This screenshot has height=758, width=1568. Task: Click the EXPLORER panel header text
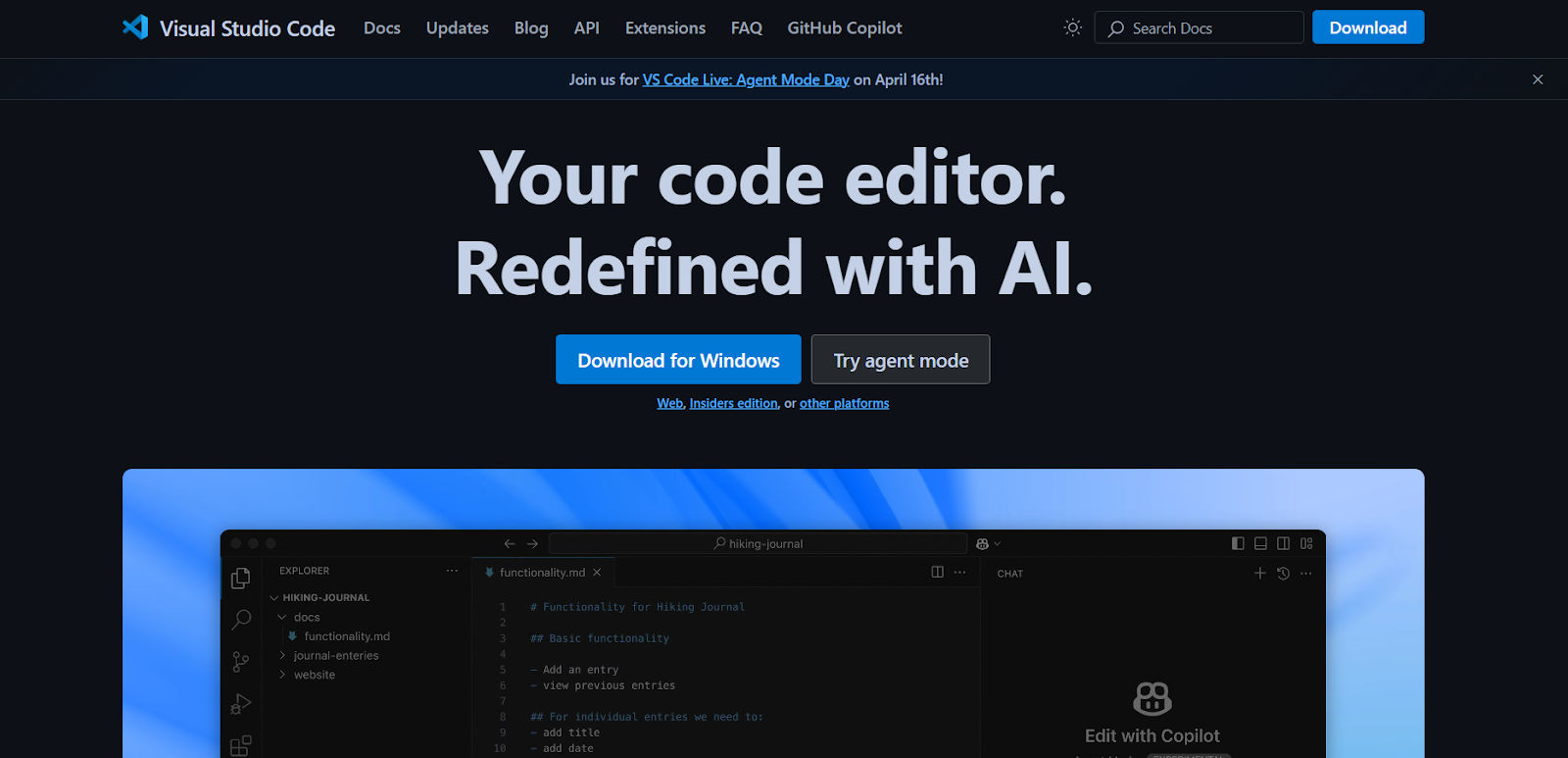point(305,571)
